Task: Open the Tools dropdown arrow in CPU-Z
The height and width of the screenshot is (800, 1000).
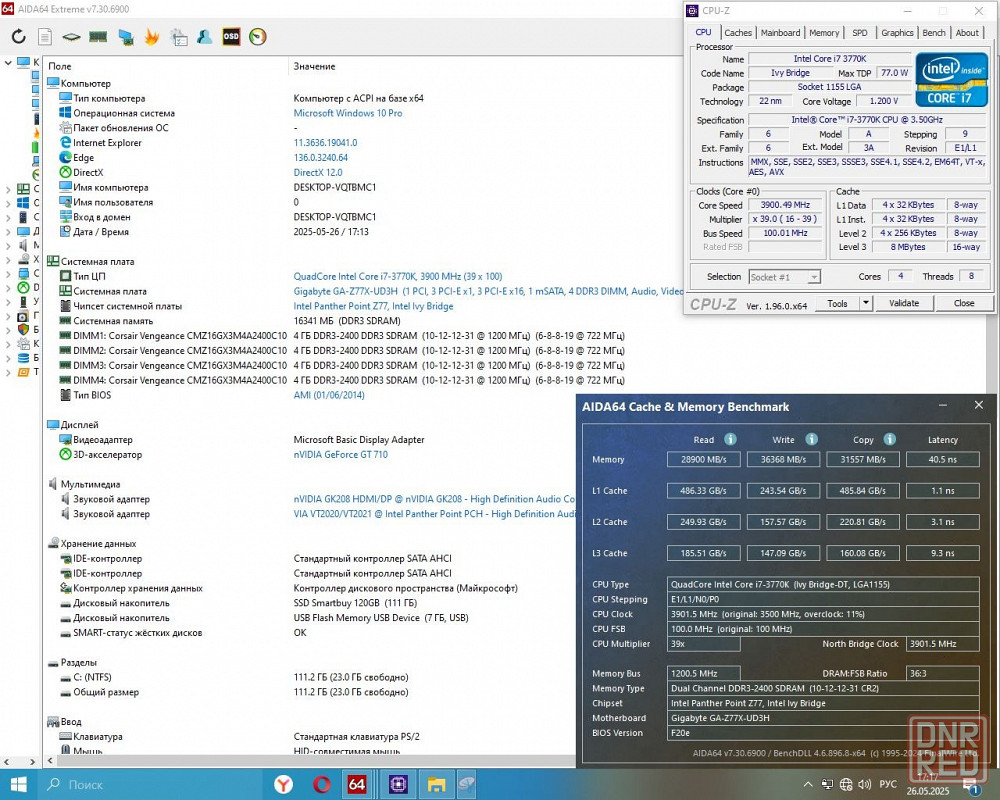Action: pos(865,303)
